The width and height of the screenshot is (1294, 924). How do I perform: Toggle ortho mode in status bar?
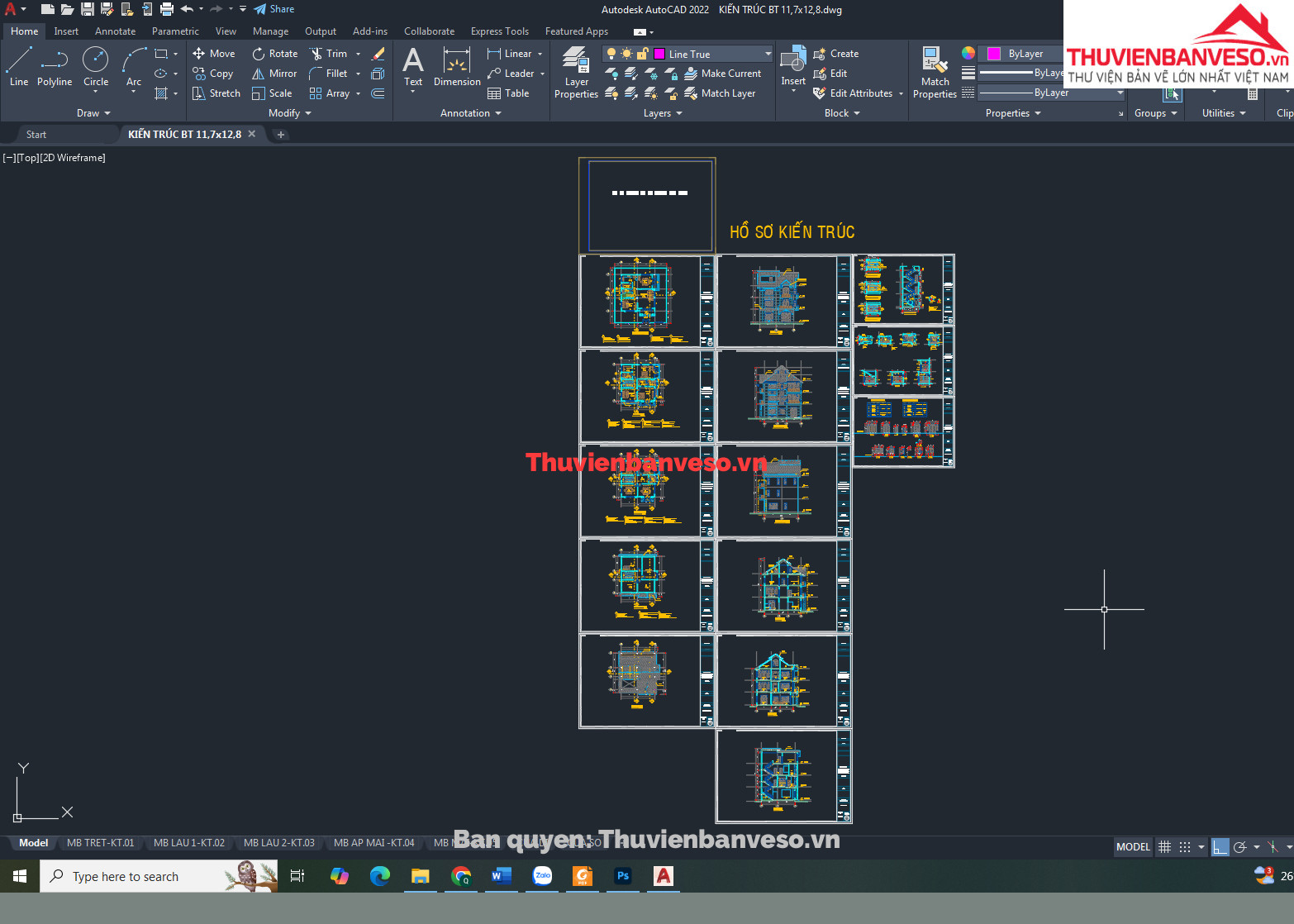click(x=1220, y=846)
